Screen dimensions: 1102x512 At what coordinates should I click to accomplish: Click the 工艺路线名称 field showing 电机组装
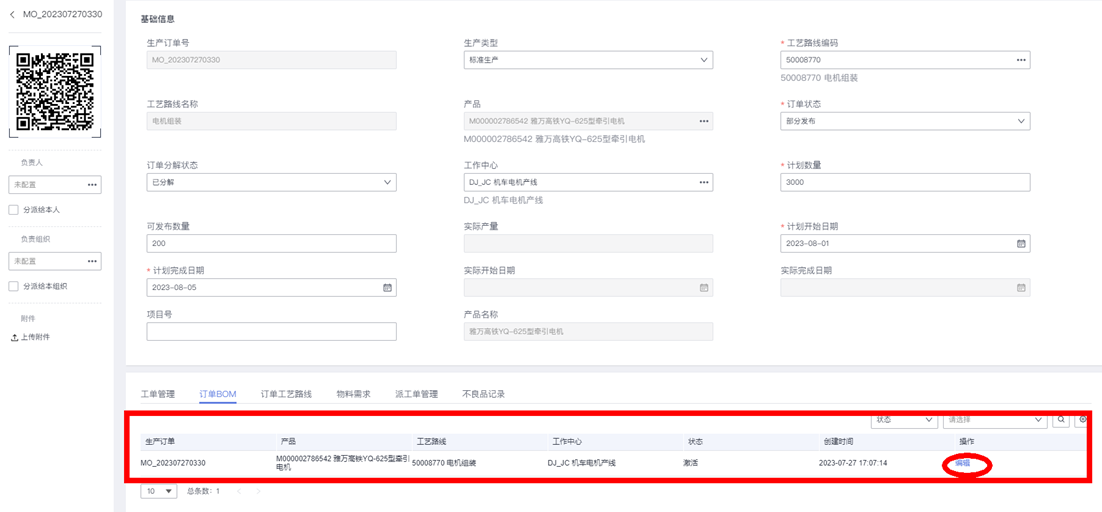pyautogui.click(x=271, y=122)
